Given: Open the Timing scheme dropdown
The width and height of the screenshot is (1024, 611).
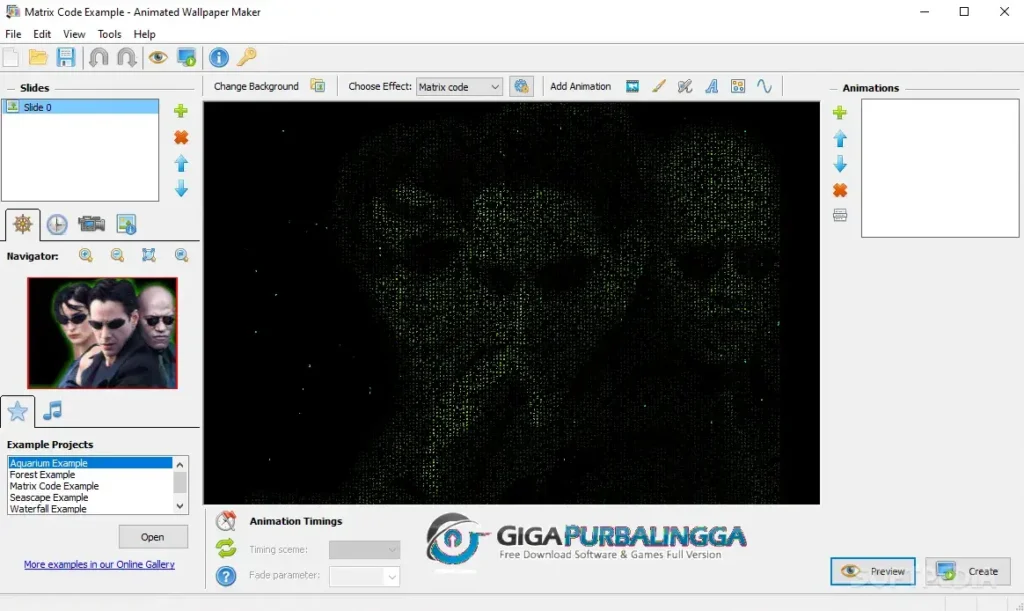Looking at the screenshot, I should click(x=364, y=550).
